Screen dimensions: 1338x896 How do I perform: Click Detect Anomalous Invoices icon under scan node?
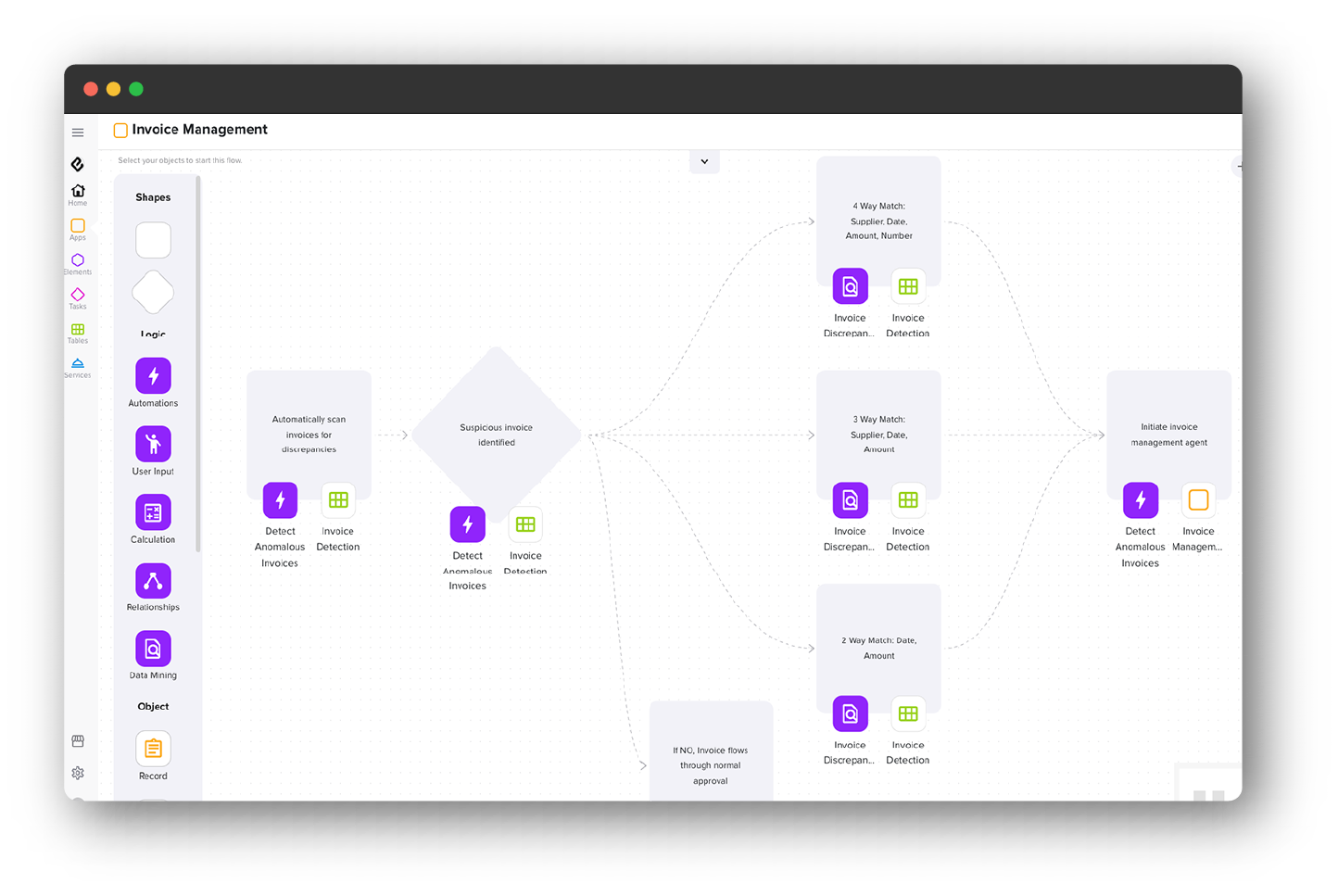tap(280, 500)
